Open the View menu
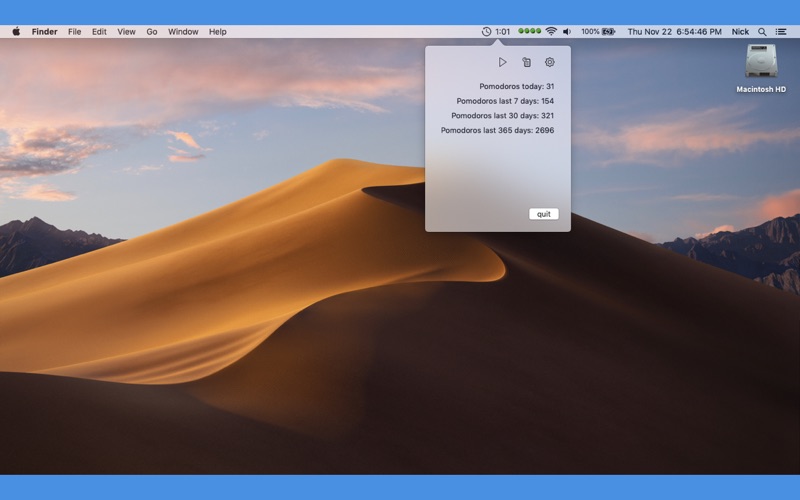800x500 pixels. (x=127, y=32)
